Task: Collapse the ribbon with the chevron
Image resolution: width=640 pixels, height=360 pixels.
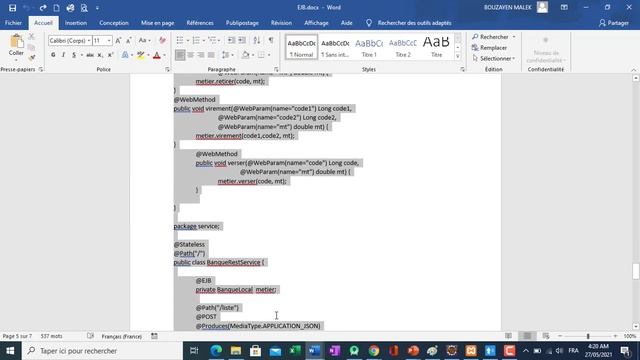Action: pos(633,70)
